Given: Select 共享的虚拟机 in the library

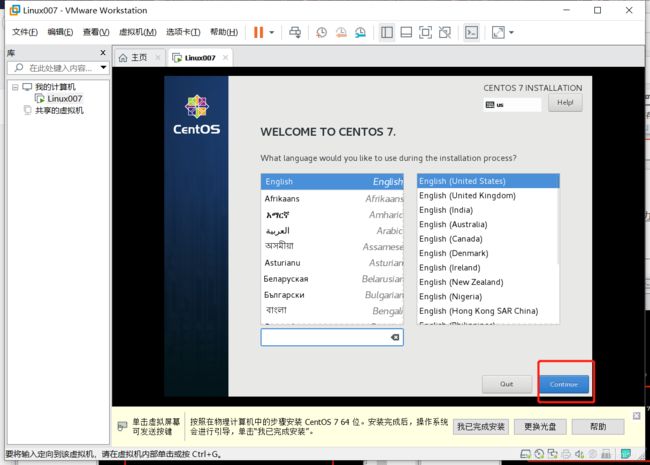Looking at the screenshot, I should coord(59,110).
